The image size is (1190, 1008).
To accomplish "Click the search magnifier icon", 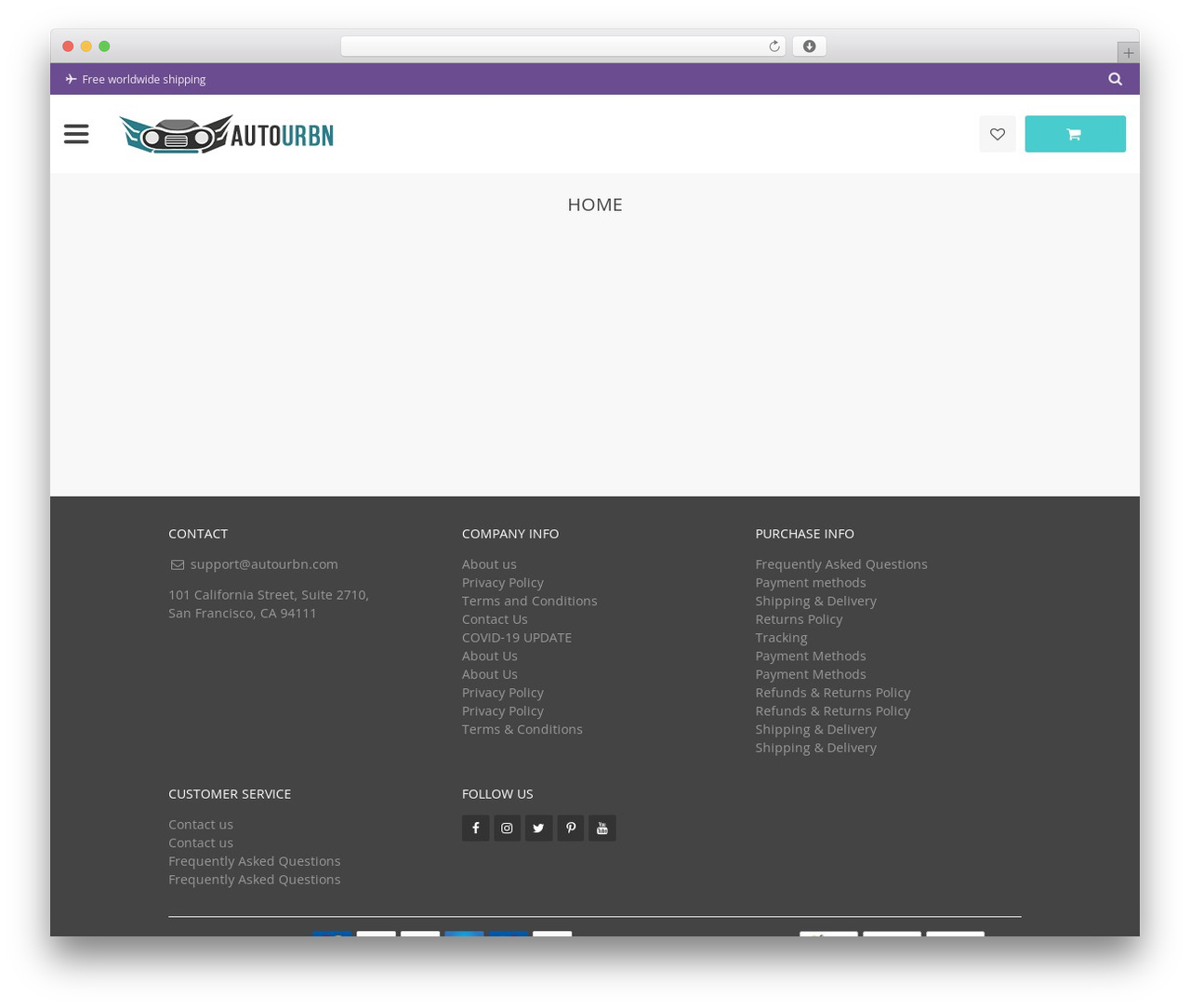I will (1116, 79).
